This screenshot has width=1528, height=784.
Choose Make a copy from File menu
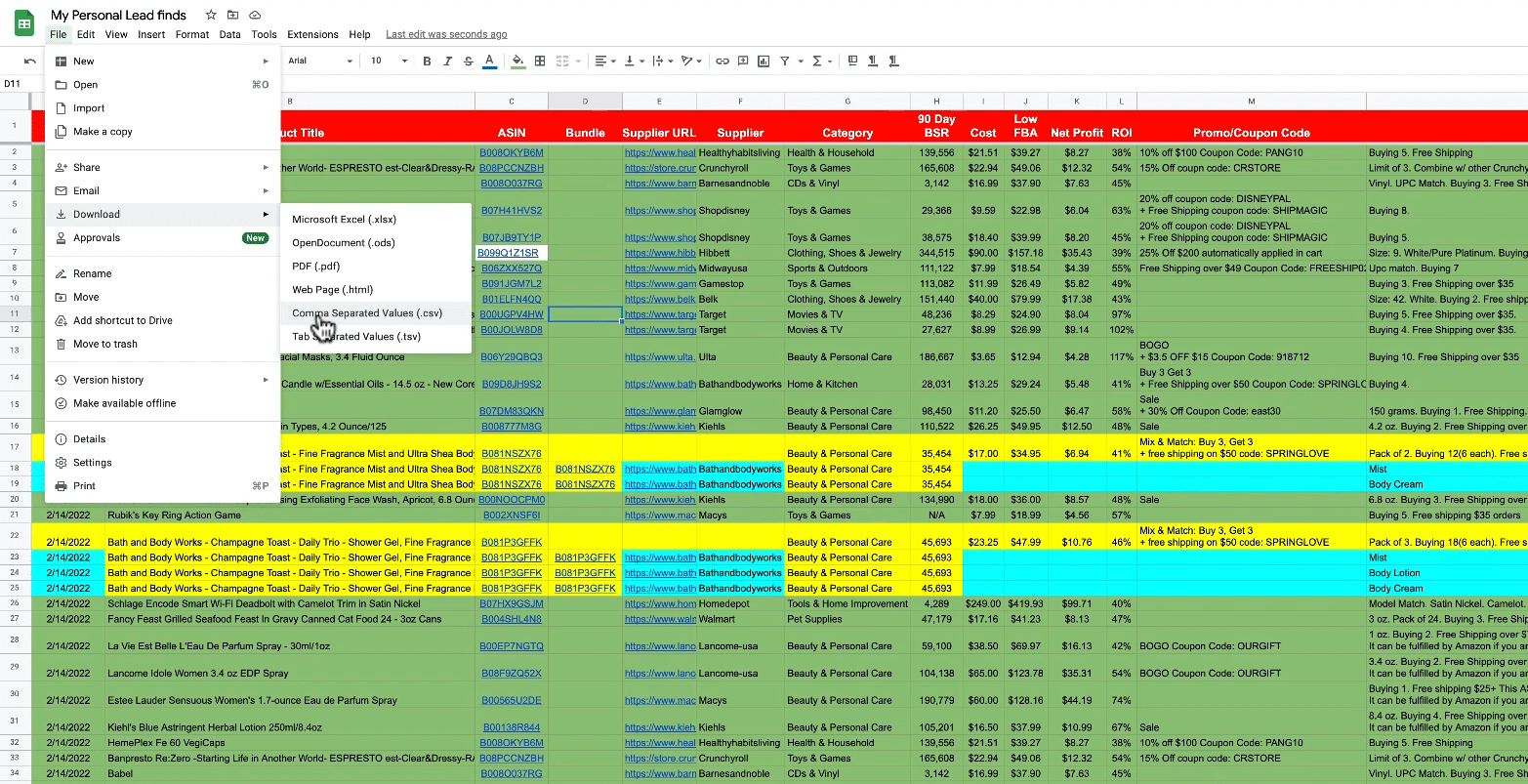103,132
